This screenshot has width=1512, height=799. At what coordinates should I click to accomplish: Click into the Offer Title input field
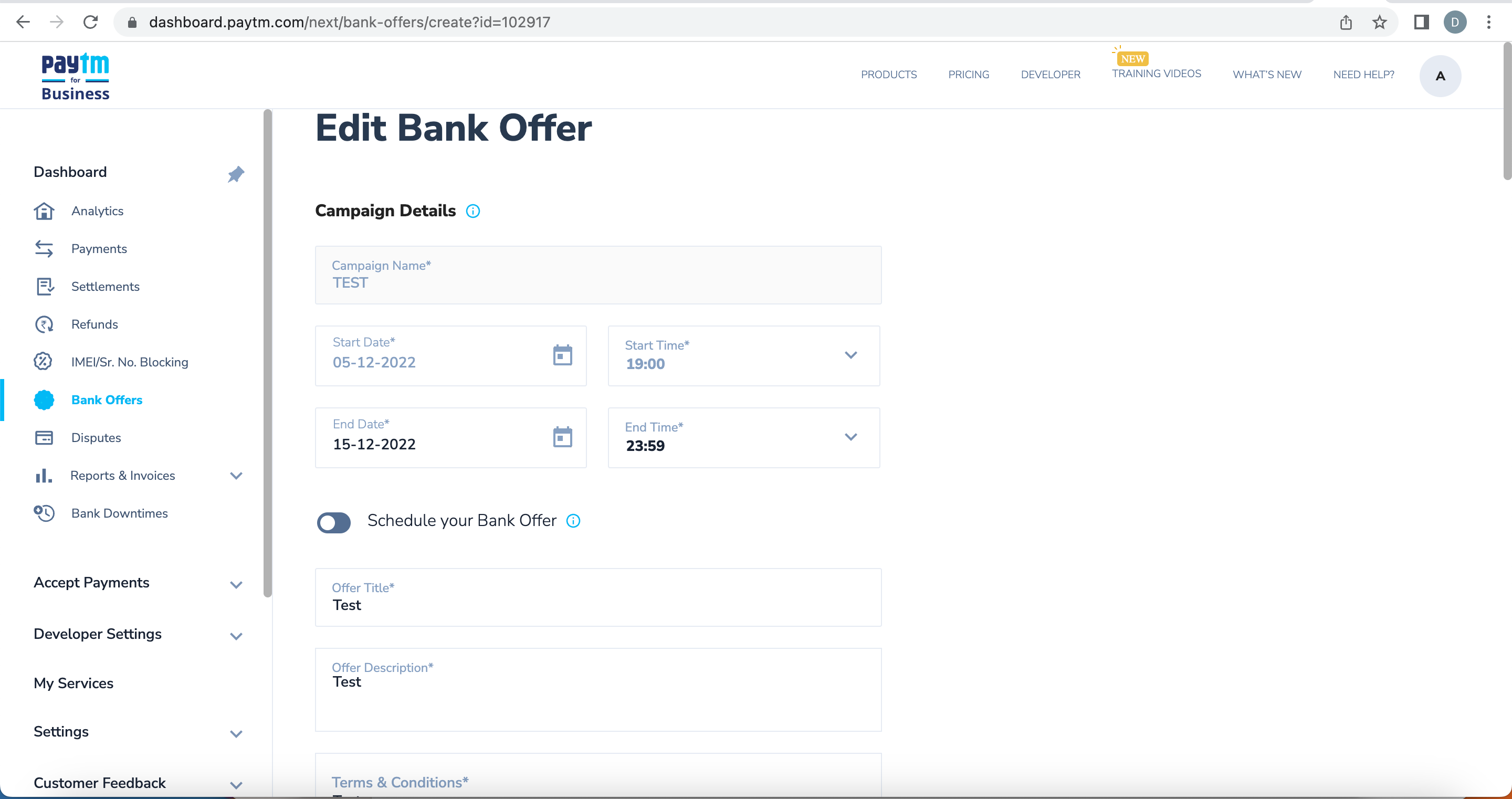tap(597, 605)
